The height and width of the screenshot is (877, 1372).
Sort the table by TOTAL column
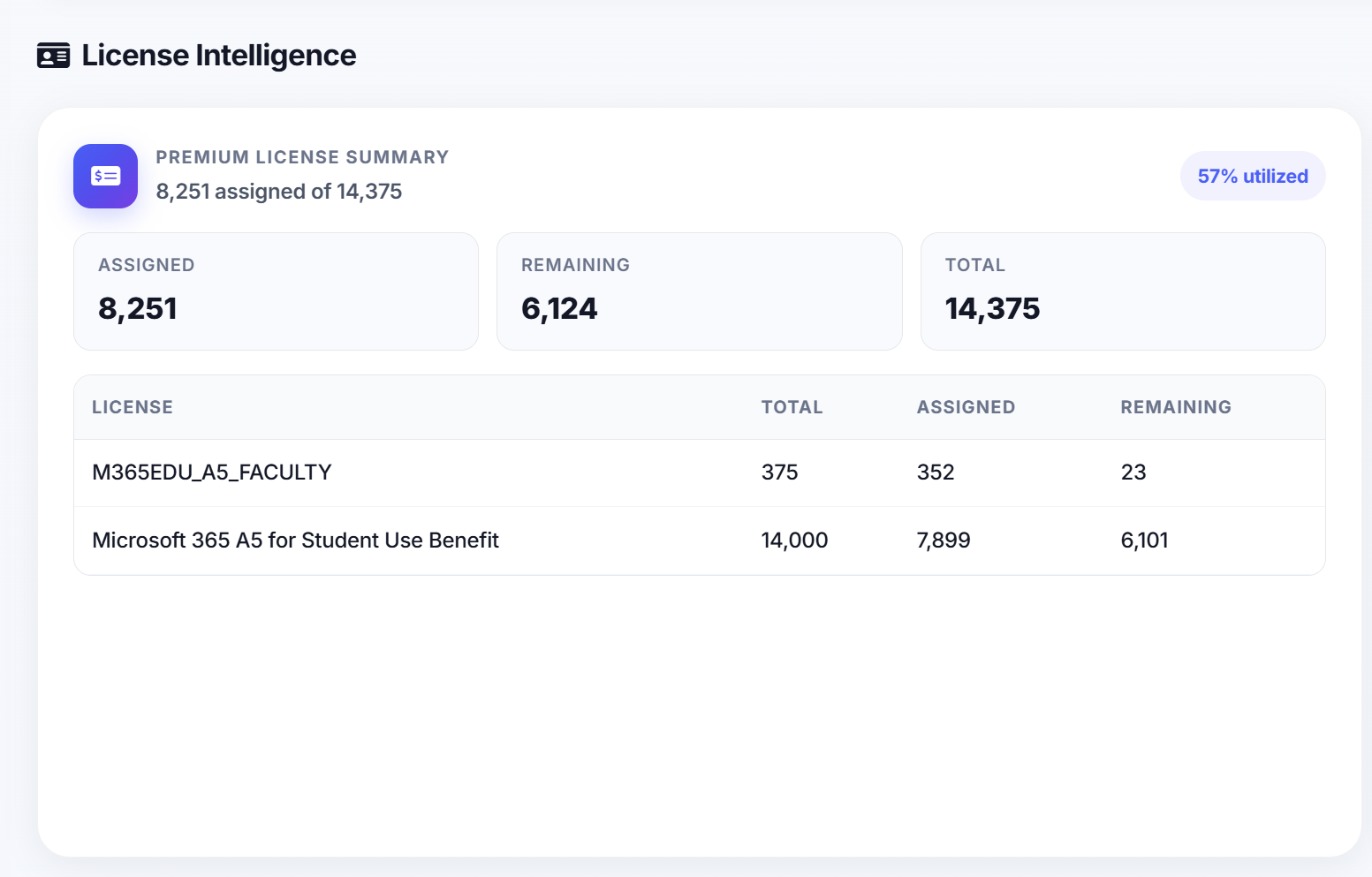(x=792, y=407)
